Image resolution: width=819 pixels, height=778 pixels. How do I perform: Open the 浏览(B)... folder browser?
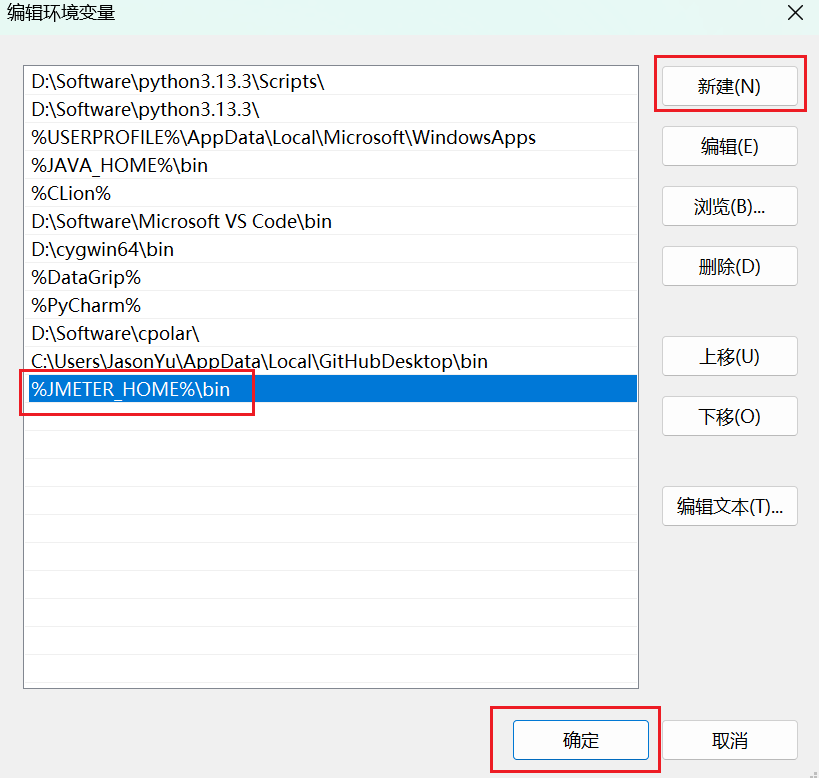point(729,206)
